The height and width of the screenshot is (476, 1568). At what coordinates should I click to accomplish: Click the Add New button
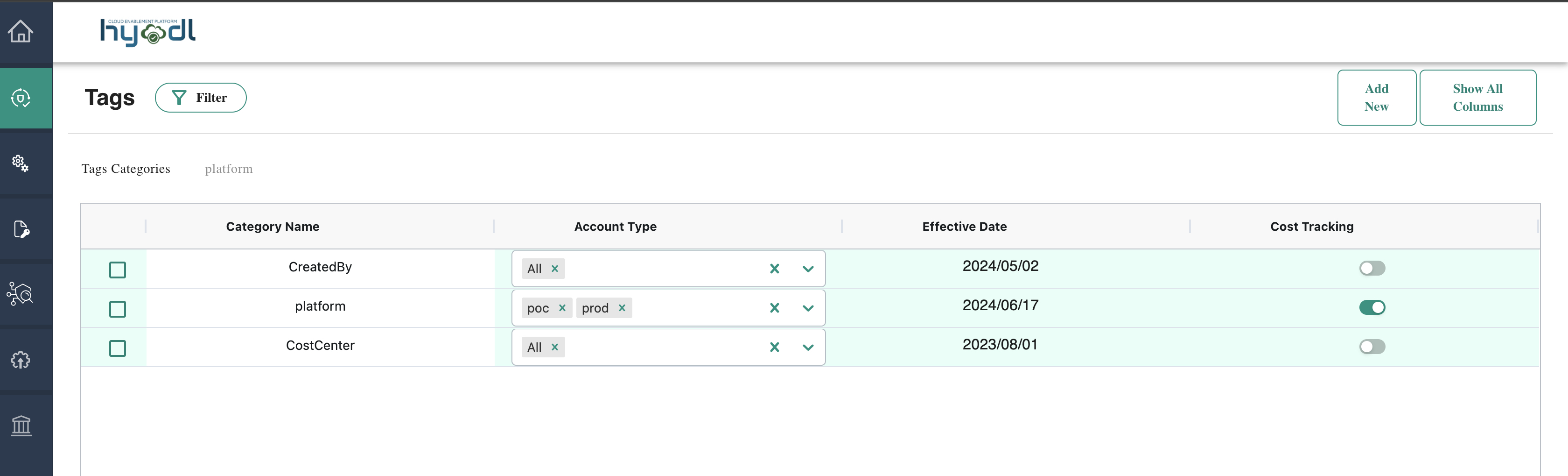point(1376,97)
